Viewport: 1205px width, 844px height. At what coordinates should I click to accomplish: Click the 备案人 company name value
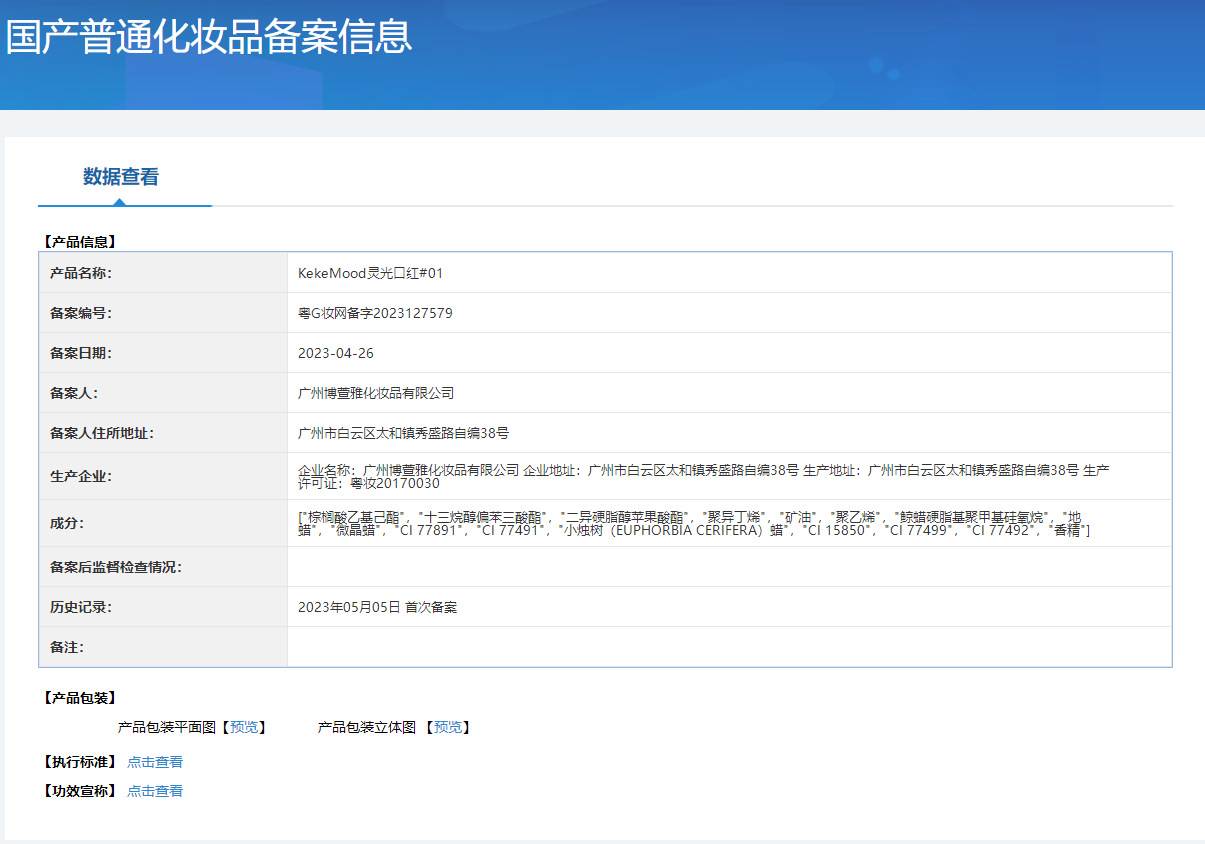[376, 393]
